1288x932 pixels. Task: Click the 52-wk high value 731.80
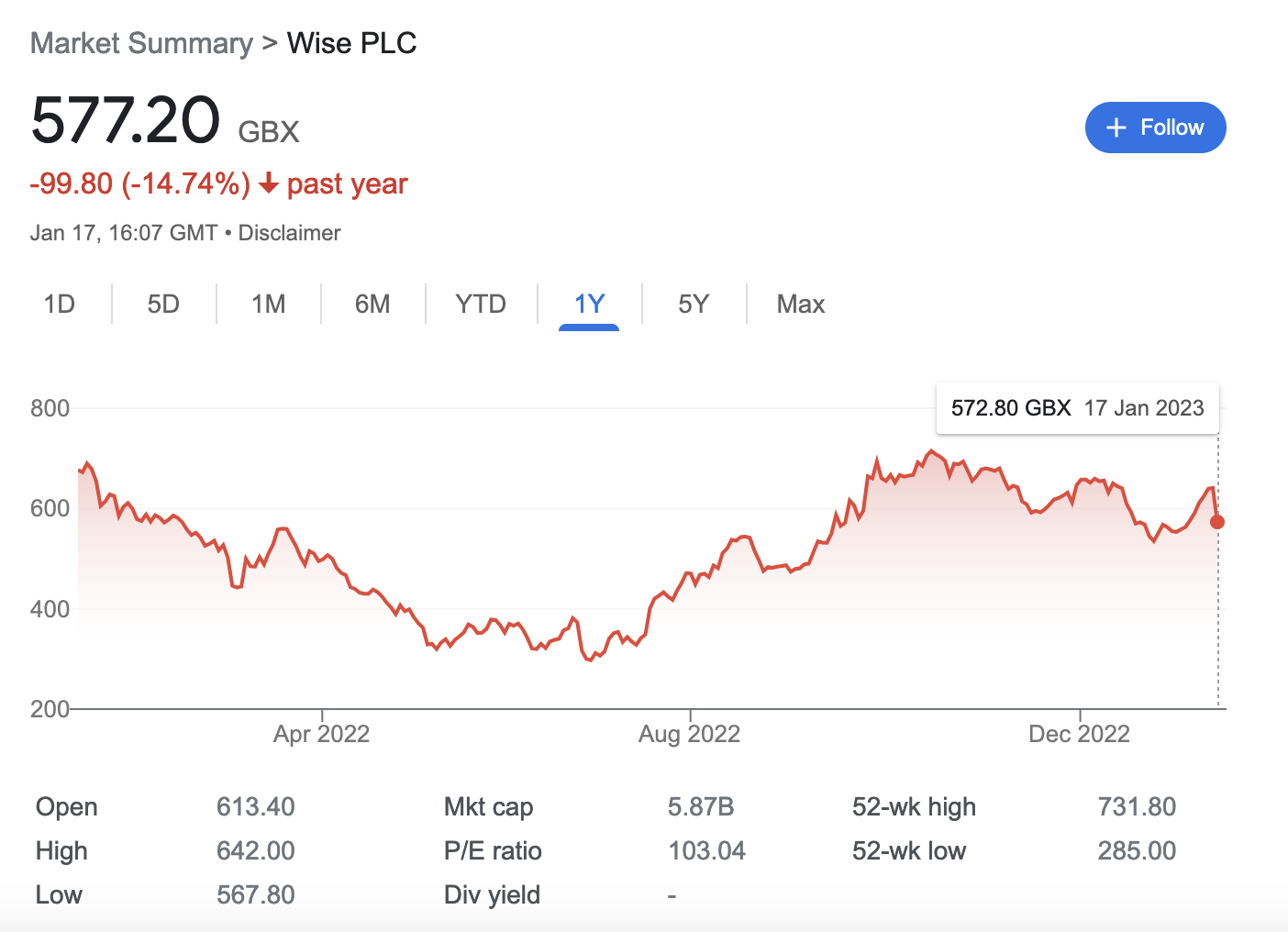click(x=1137, y=806)
